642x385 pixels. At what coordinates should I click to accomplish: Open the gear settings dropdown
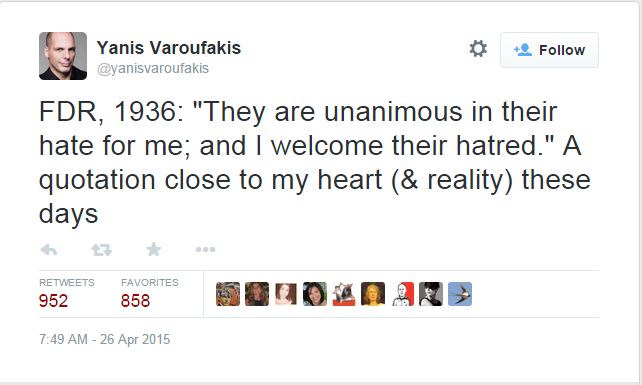click(x=478, y=49)
